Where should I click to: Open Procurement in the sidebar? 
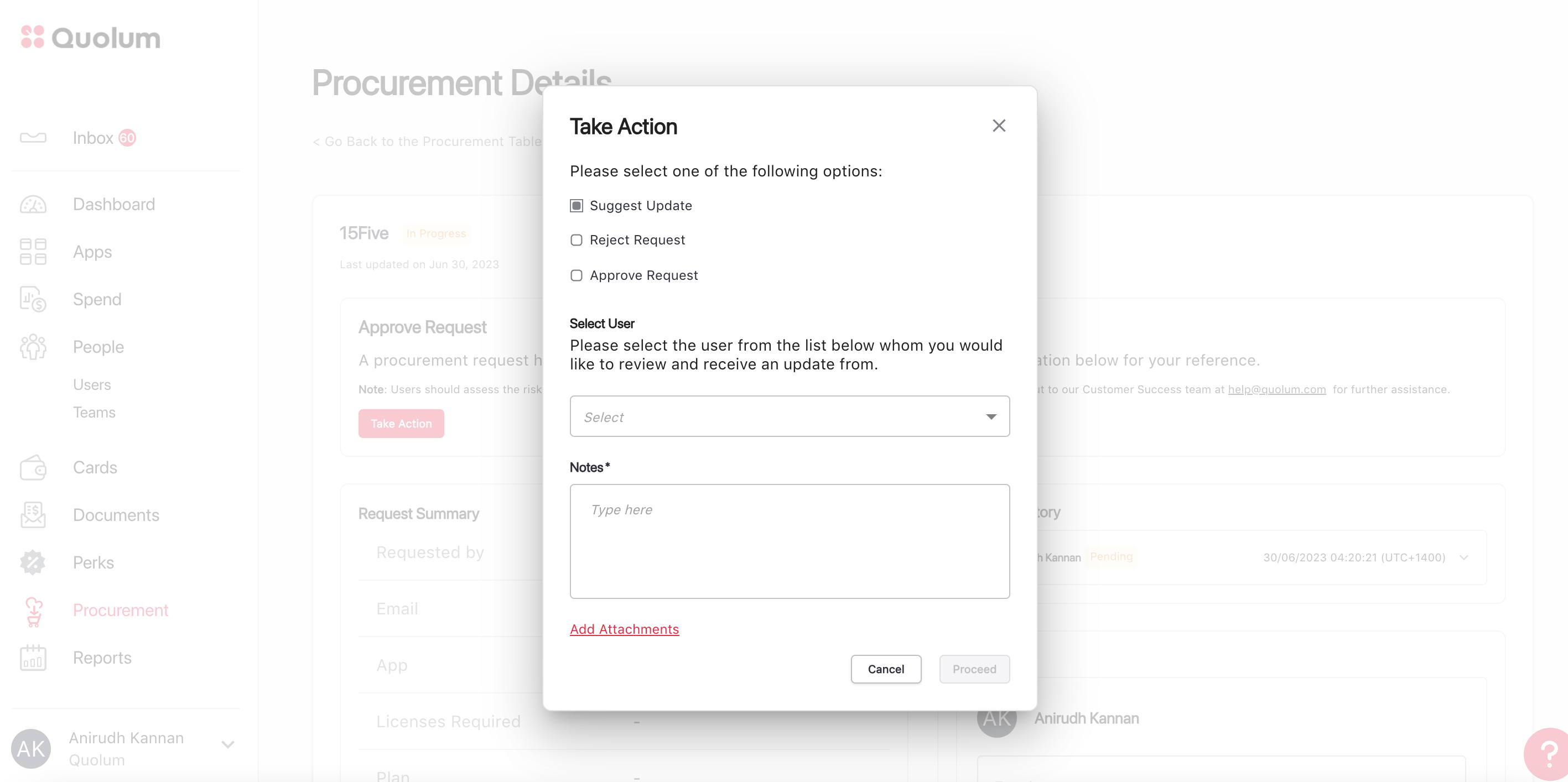[x=120, y=611]
